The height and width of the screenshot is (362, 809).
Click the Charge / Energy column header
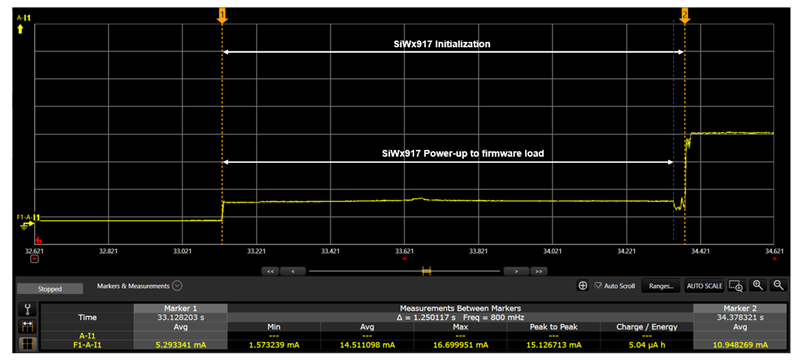click(x=646, y=326)
